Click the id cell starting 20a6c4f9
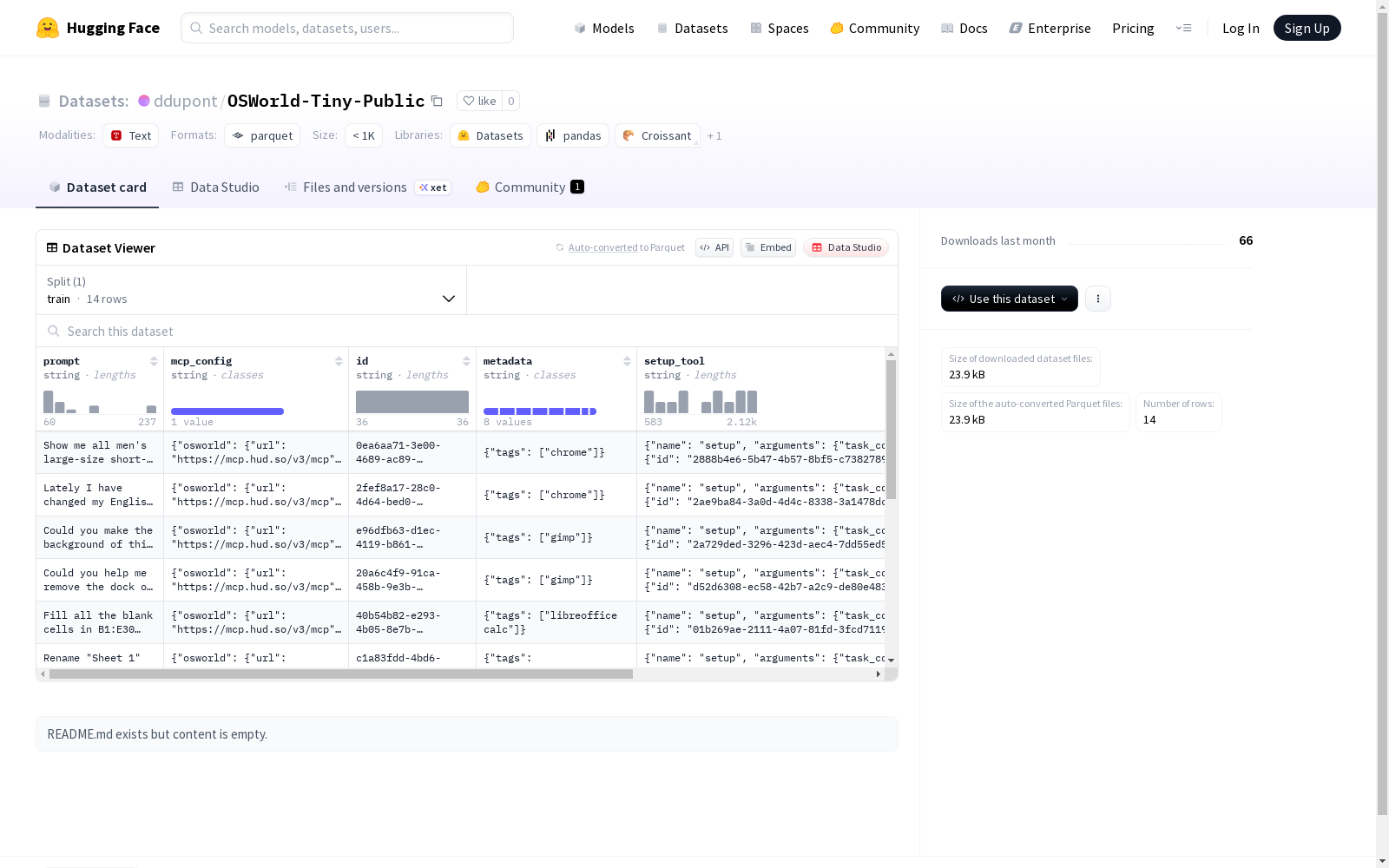Screen dimensions: 1389x868 pos(412,580)
